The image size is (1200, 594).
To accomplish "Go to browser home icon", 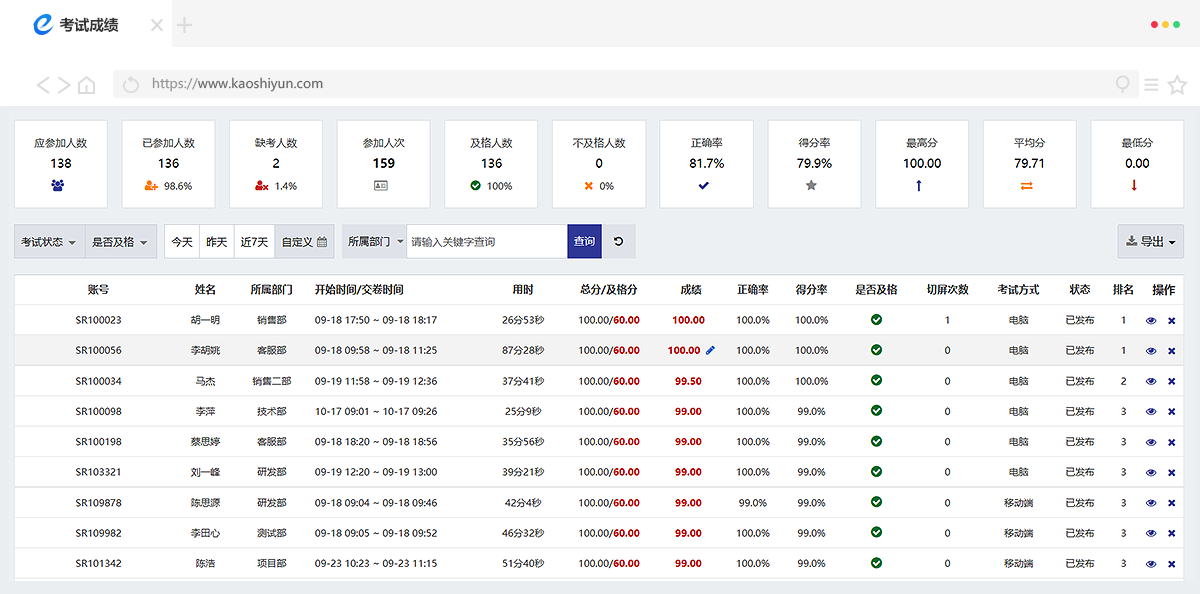I will tap(87, 85).
